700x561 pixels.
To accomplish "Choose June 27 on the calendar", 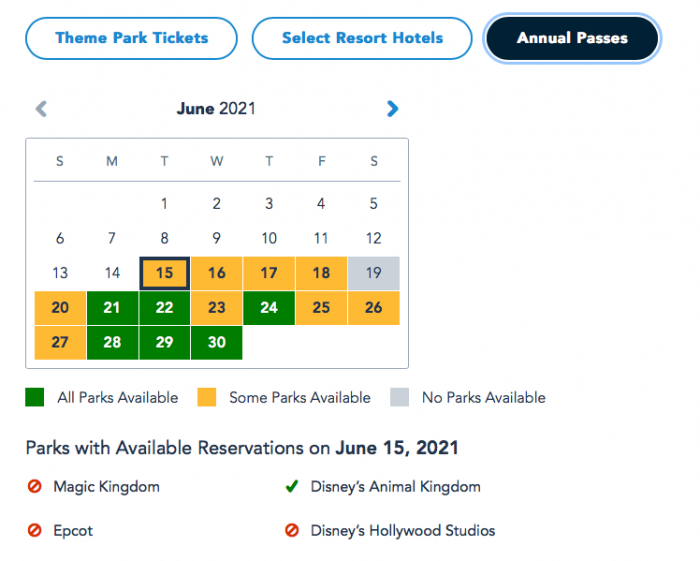I will pyautogui.click(x=60, y=342).
